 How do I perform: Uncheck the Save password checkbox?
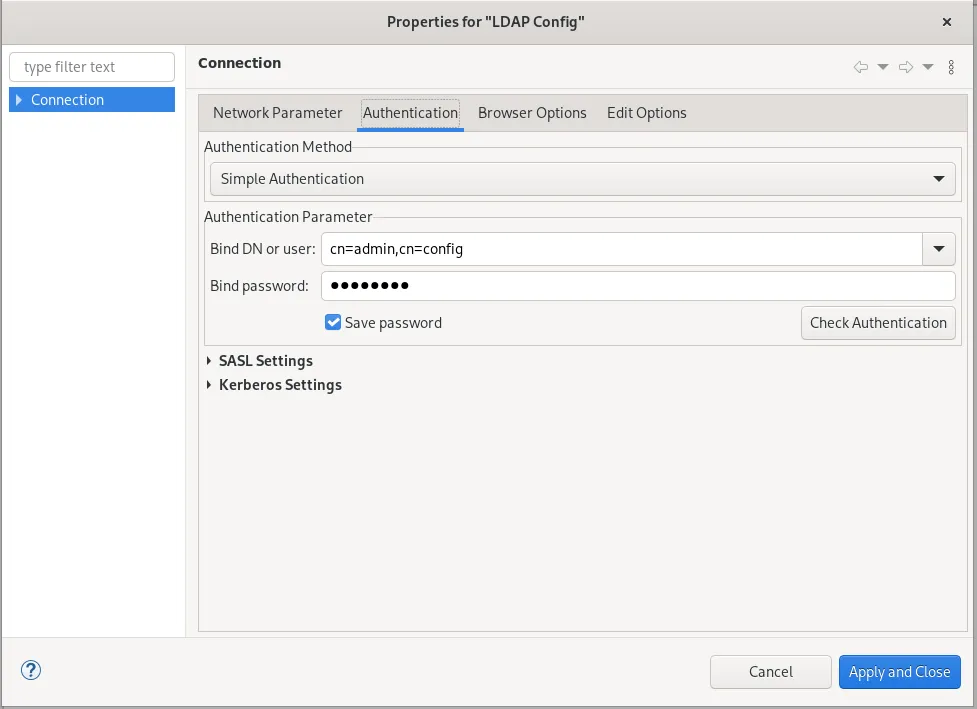333,322
